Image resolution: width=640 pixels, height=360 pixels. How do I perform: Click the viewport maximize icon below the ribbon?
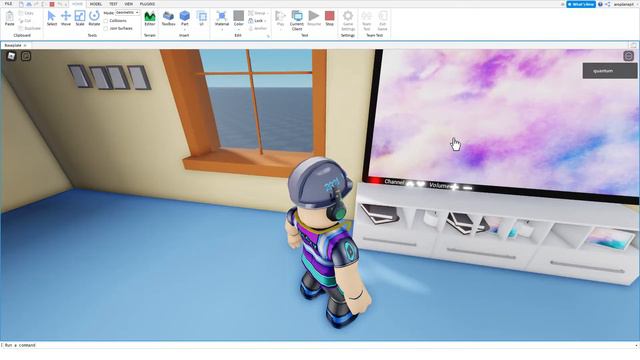[x=633, y=45]
